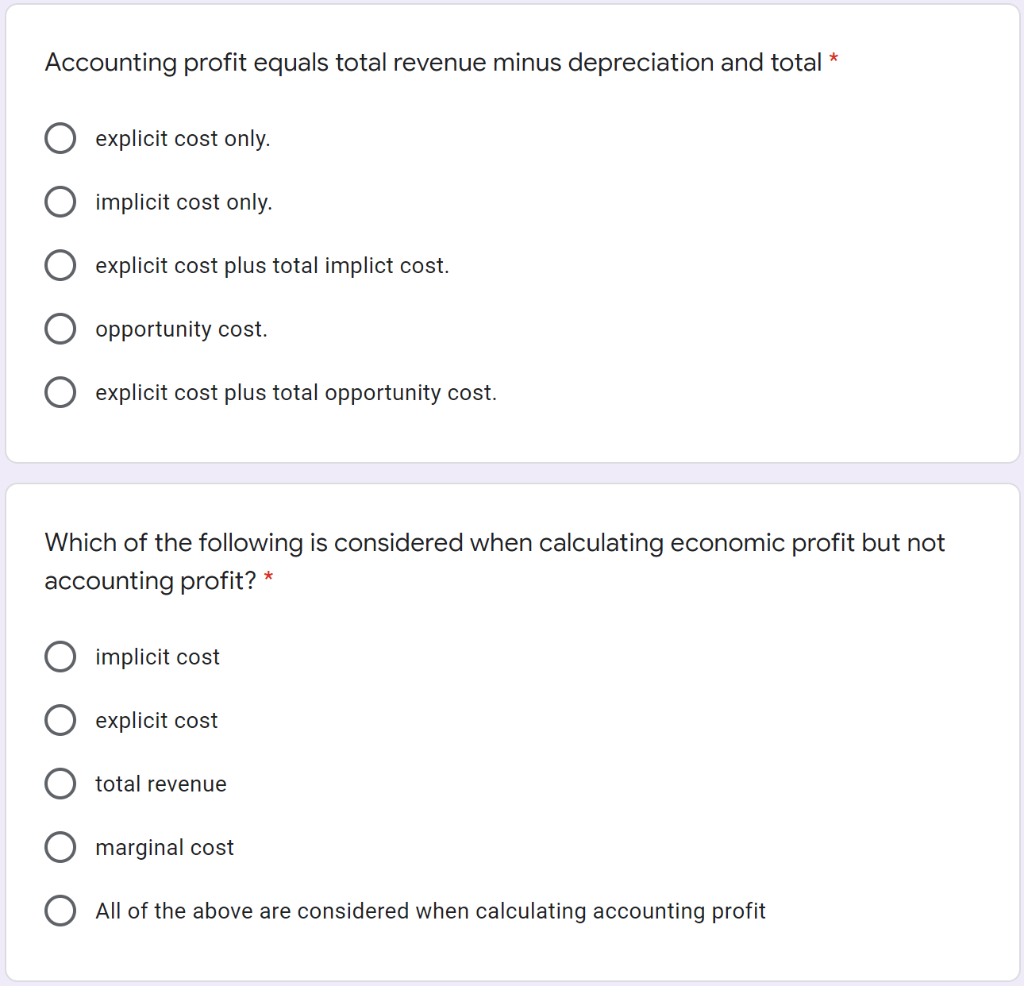
Task: Click the economic profit question heading text
Action: (x=494, y=562)
